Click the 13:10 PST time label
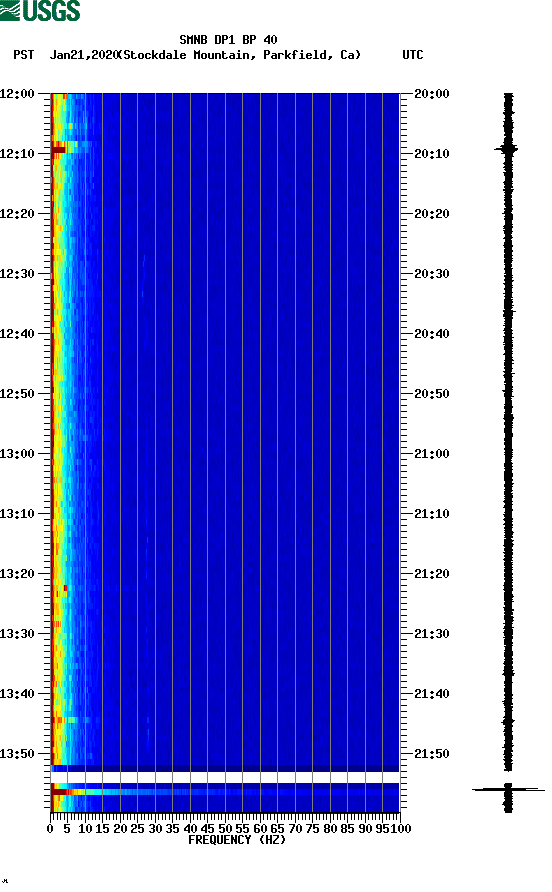The height and width of the screenshot is (892, 552). (x=17, y=514)
